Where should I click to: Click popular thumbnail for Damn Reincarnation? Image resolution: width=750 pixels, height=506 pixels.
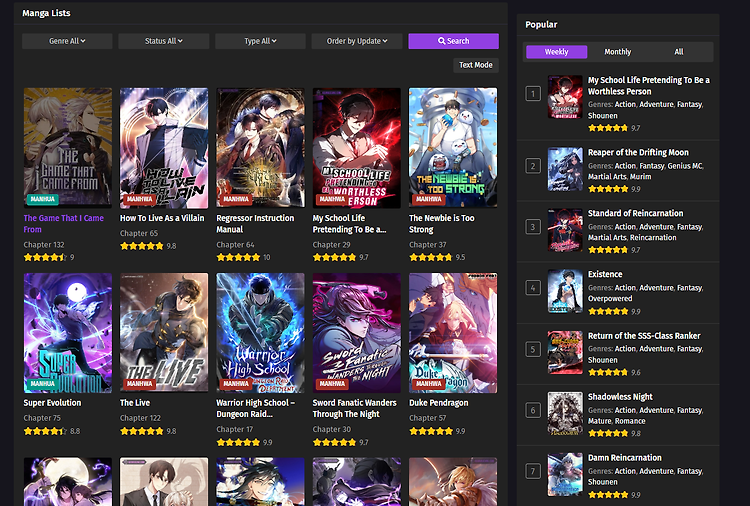tap(565, 474)
